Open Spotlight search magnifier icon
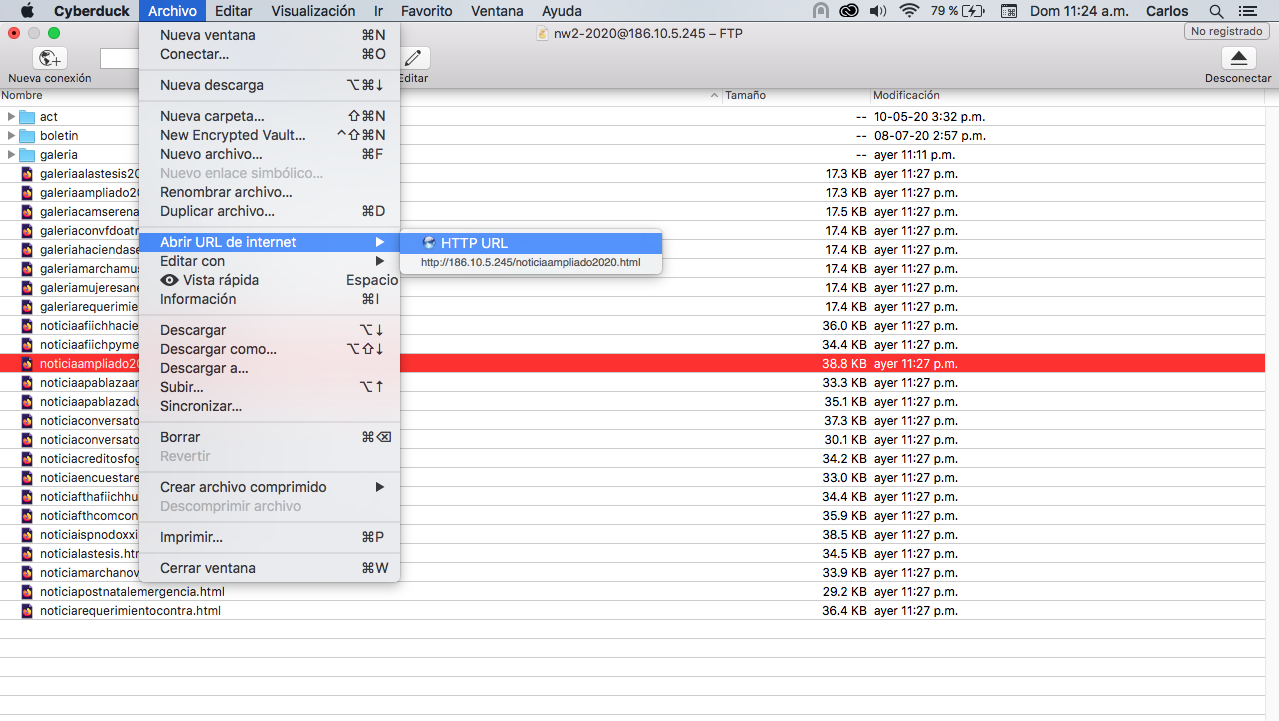 (x=1216, y=11)
